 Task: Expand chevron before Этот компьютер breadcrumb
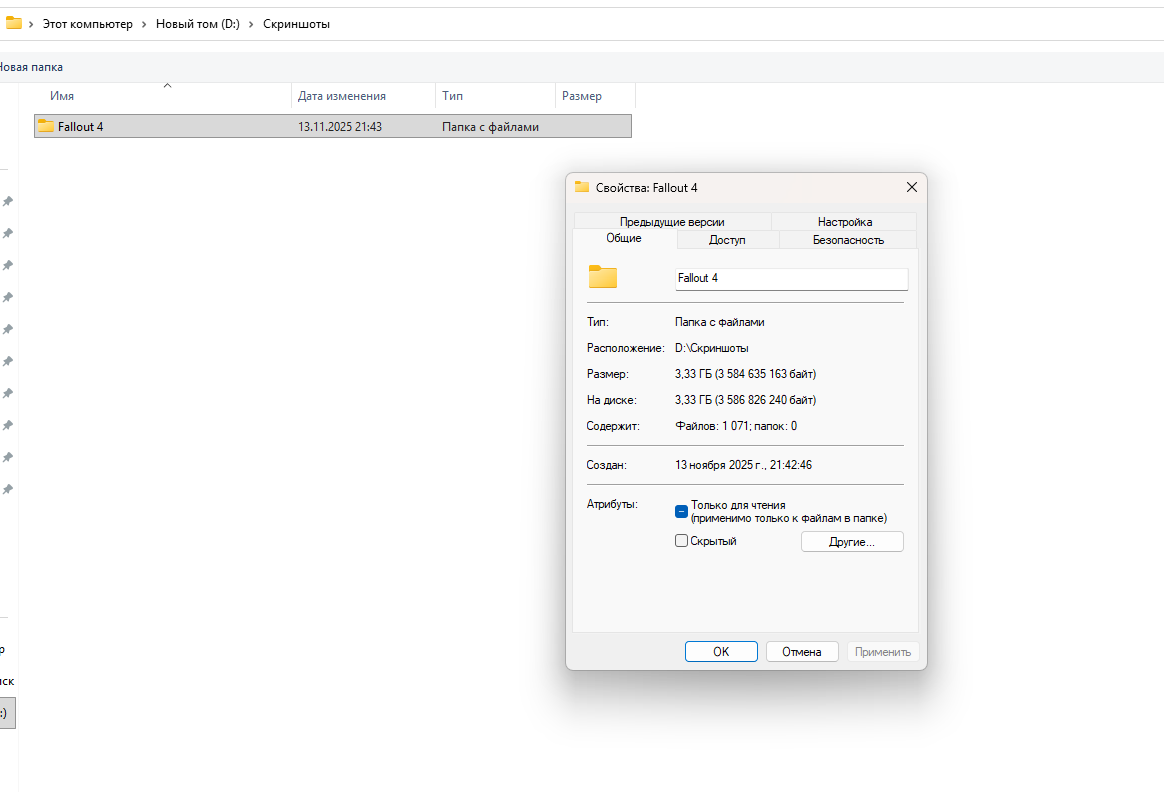pos(31,24)
